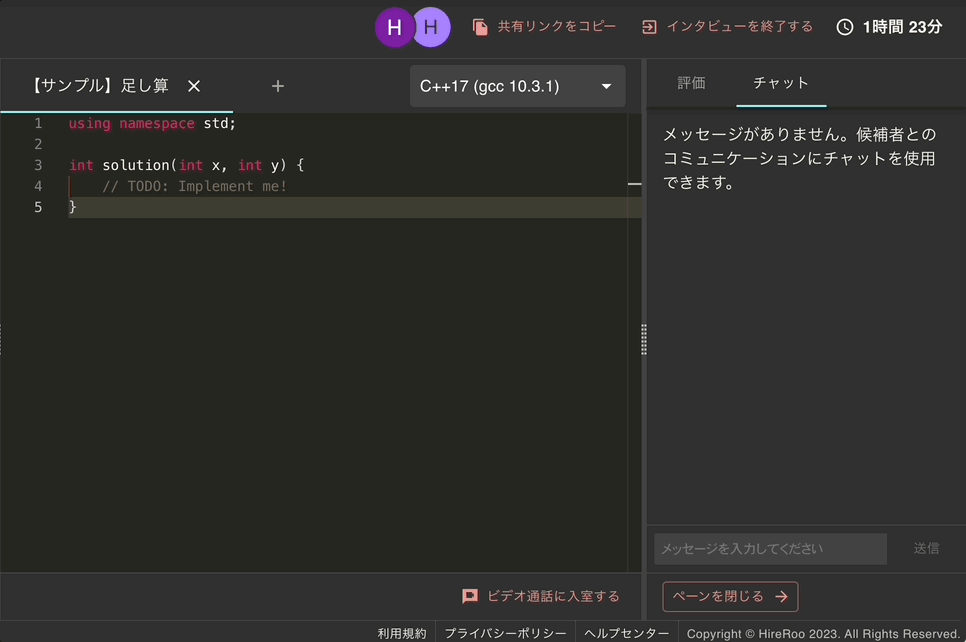The width and height of the screenshot is (966, 642).
Task: Click the ペーンを閉じる button
Action: click(x=730, y=597)
